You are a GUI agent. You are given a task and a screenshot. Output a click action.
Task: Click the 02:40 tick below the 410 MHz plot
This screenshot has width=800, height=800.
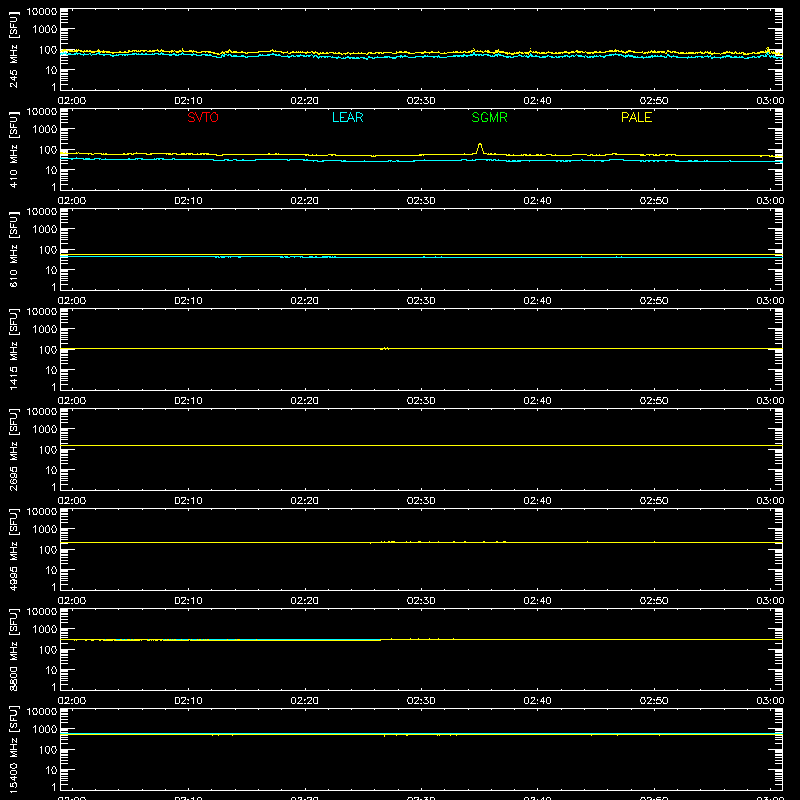point(537,201)
